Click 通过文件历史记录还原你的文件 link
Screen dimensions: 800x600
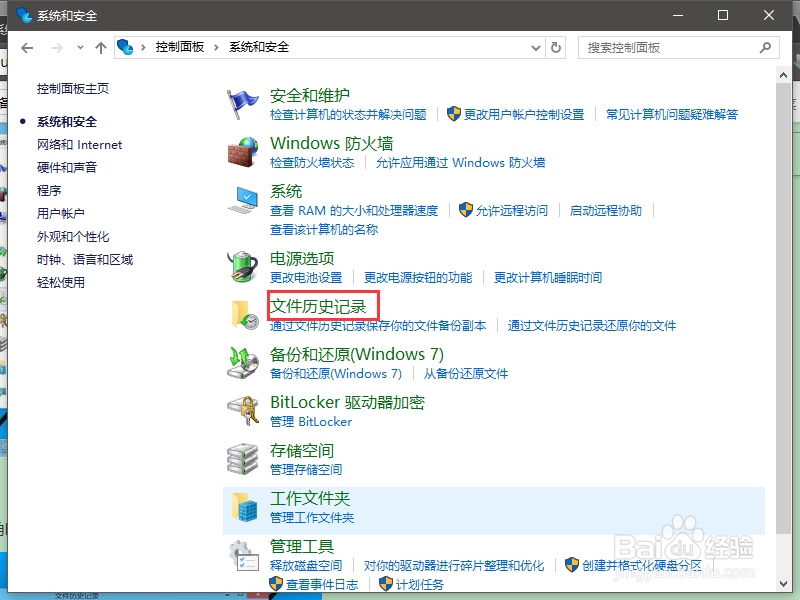click(592, 326)
